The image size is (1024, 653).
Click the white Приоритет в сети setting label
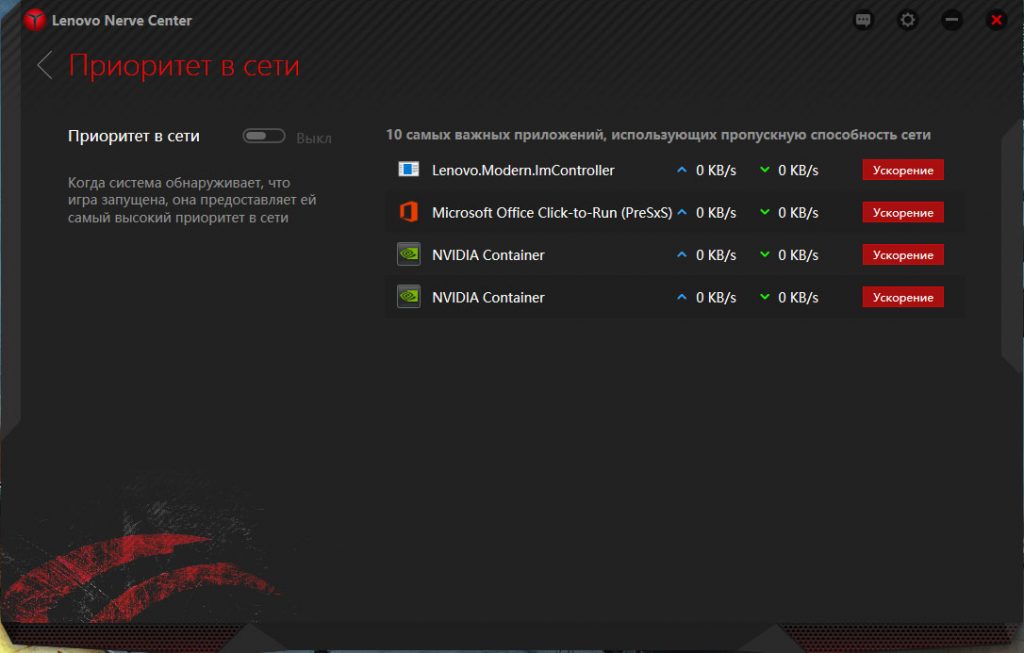[134, 136]
